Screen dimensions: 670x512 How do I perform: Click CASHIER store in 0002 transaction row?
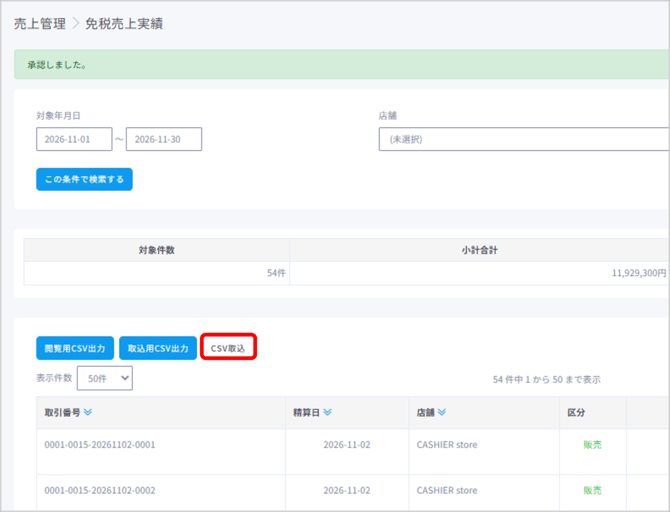[447, 491]
